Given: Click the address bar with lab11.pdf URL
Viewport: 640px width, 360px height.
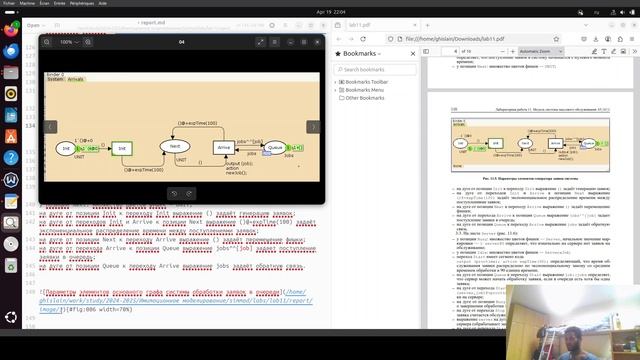Looking at the screenshot, I should 473,39.
